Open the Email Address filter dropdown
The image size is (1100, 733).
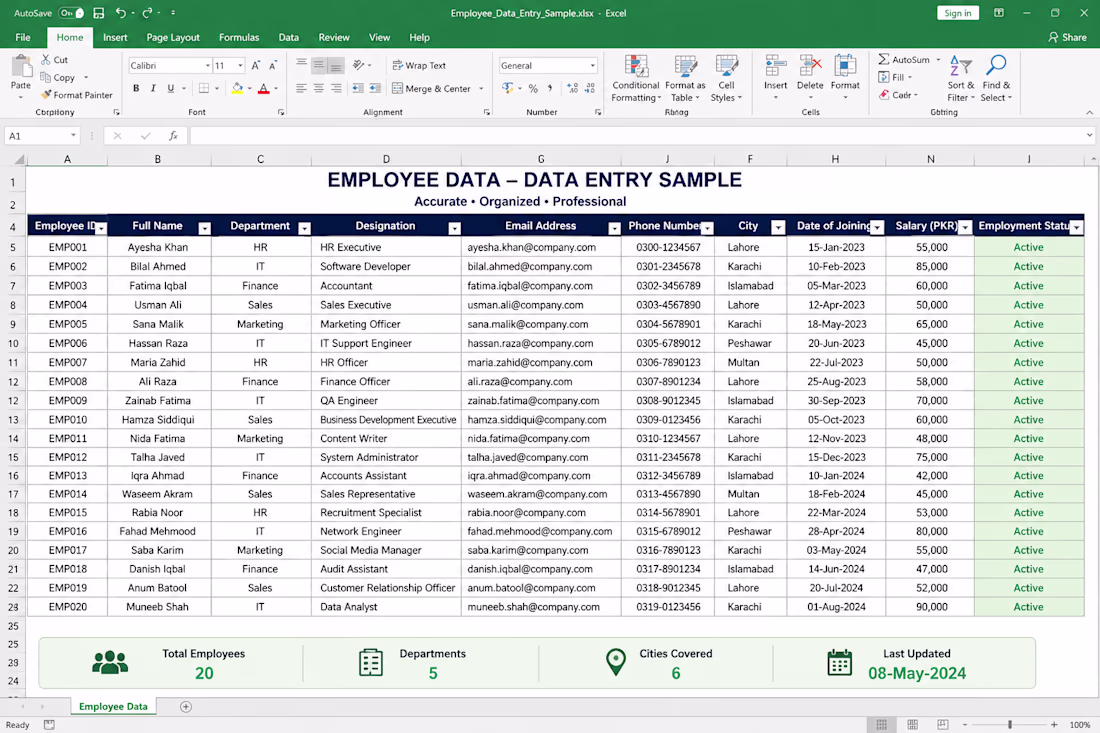pos(615,228)
